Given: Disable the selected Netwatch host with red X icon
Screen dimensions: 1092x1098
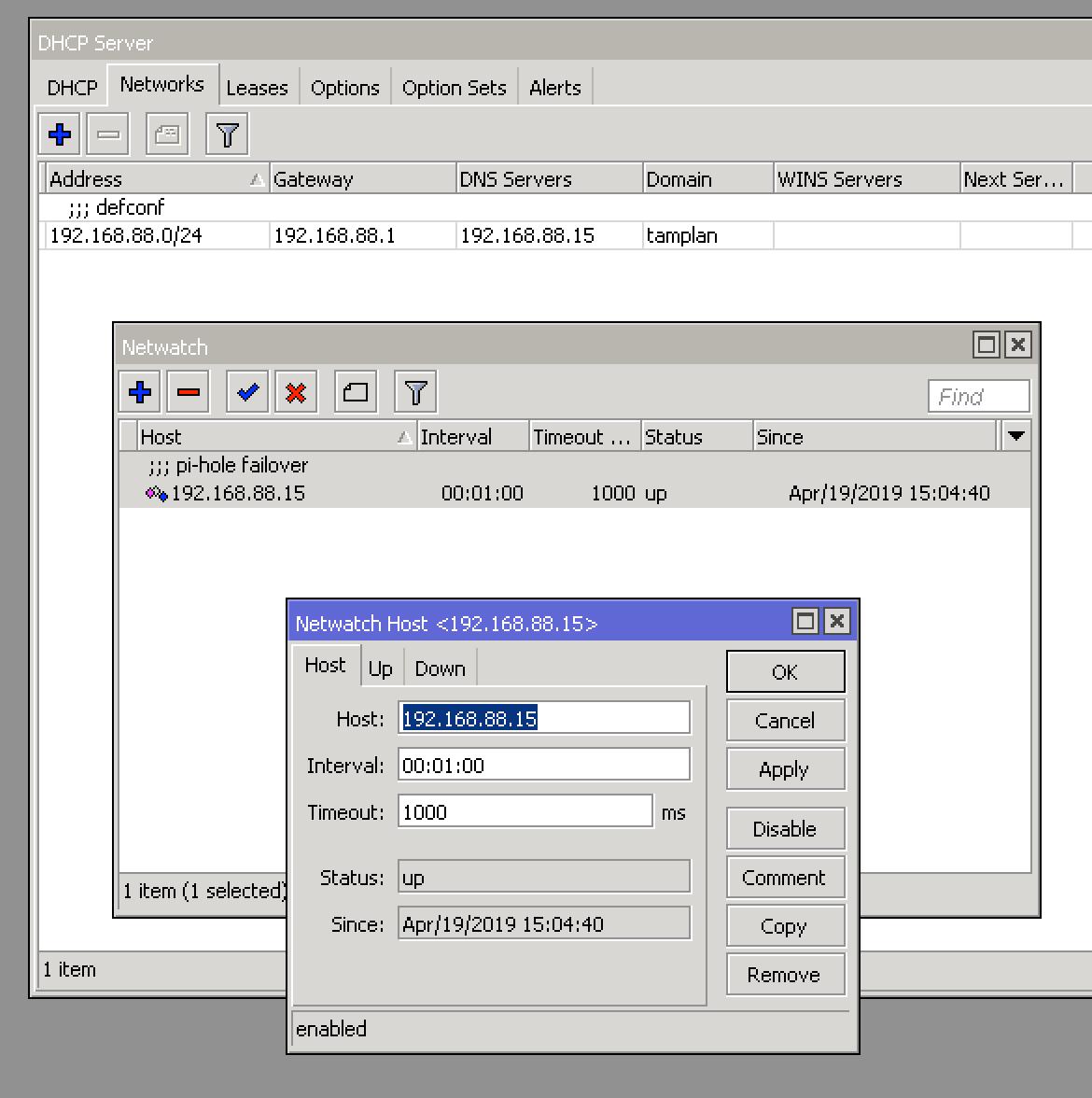Looking at the screenshot, I should [296, 391].
